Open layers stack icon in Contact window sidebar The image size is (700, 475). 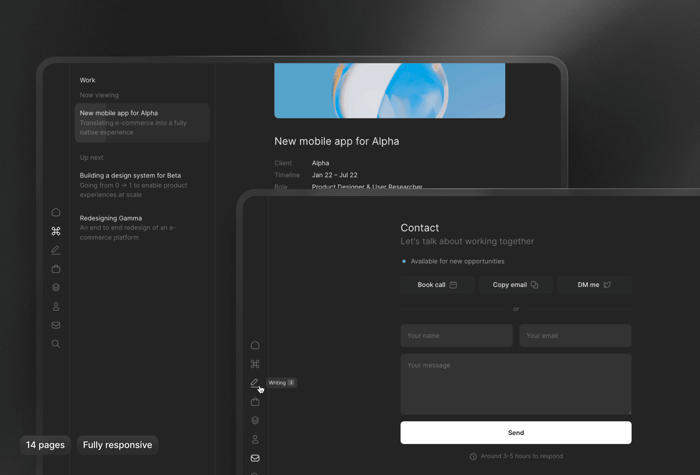(x=255, y=421)
